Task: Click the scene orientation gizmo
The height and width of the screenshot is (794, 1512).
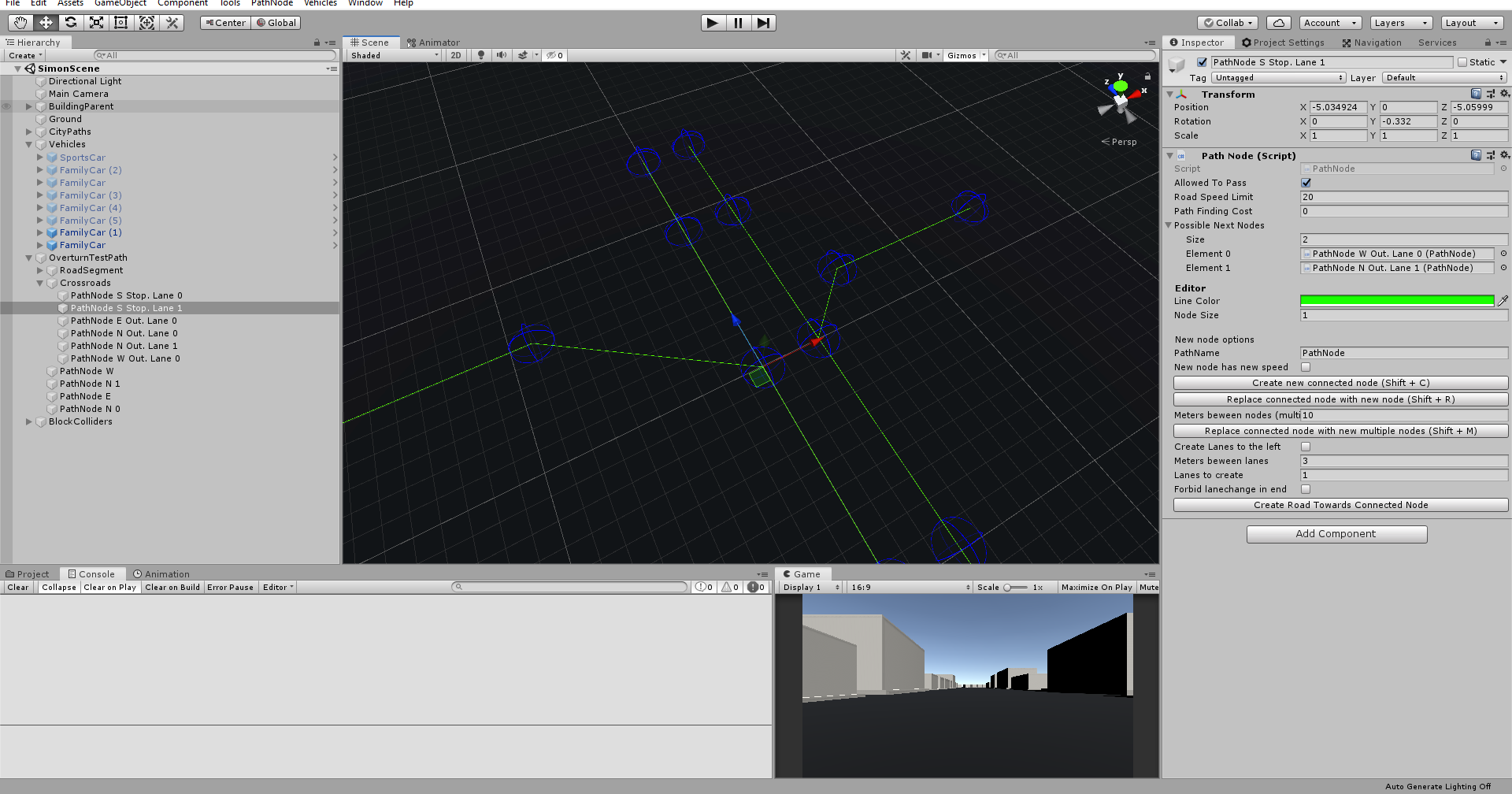Action: point(1120,101)
